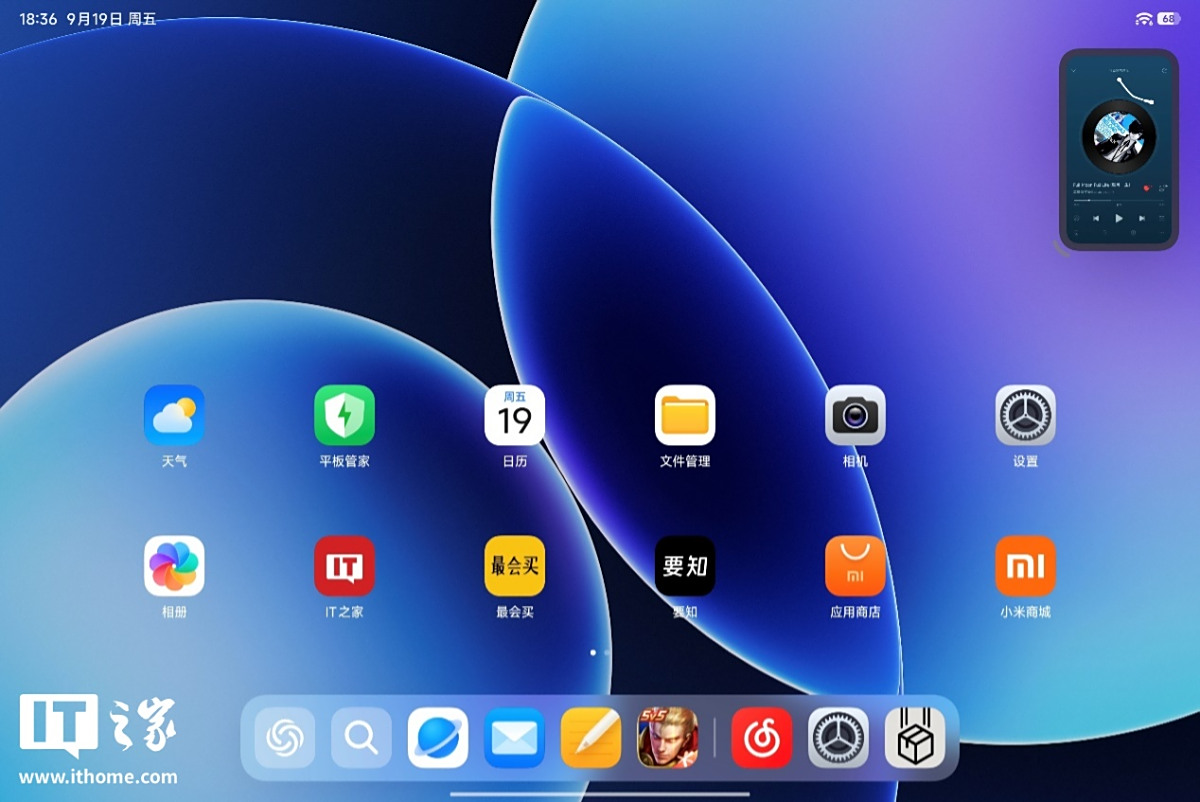Screen dimensions: 1200x802
Task: Open the 天气 weather app
Action: point(174,415)
